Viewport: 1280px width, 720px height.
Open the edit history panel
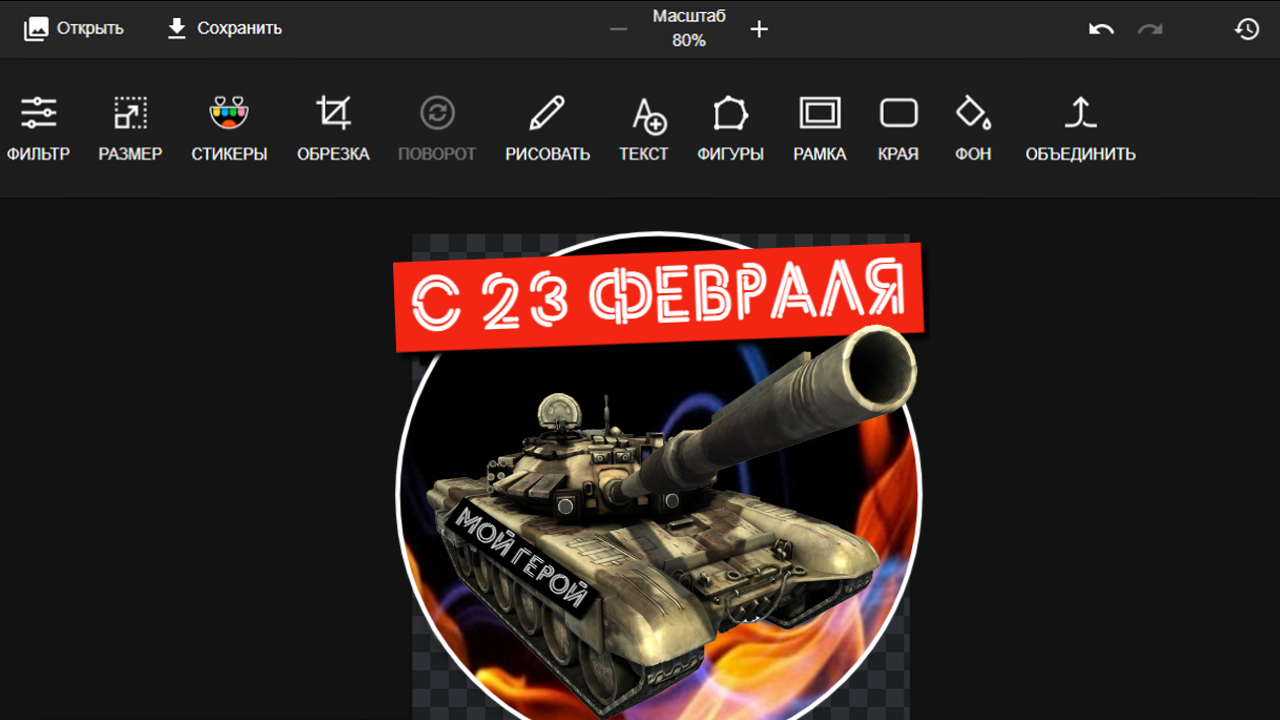coord(1246,29)
